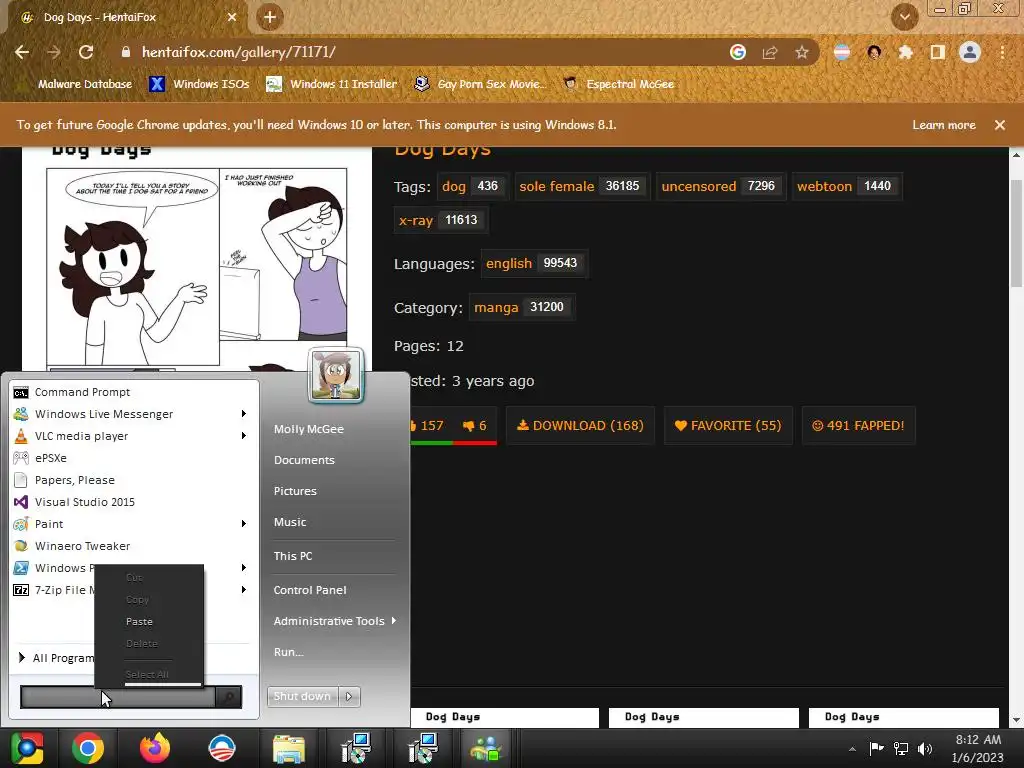Click the Google icon in the address bar
1024x768 pixels.
(738, 52)
